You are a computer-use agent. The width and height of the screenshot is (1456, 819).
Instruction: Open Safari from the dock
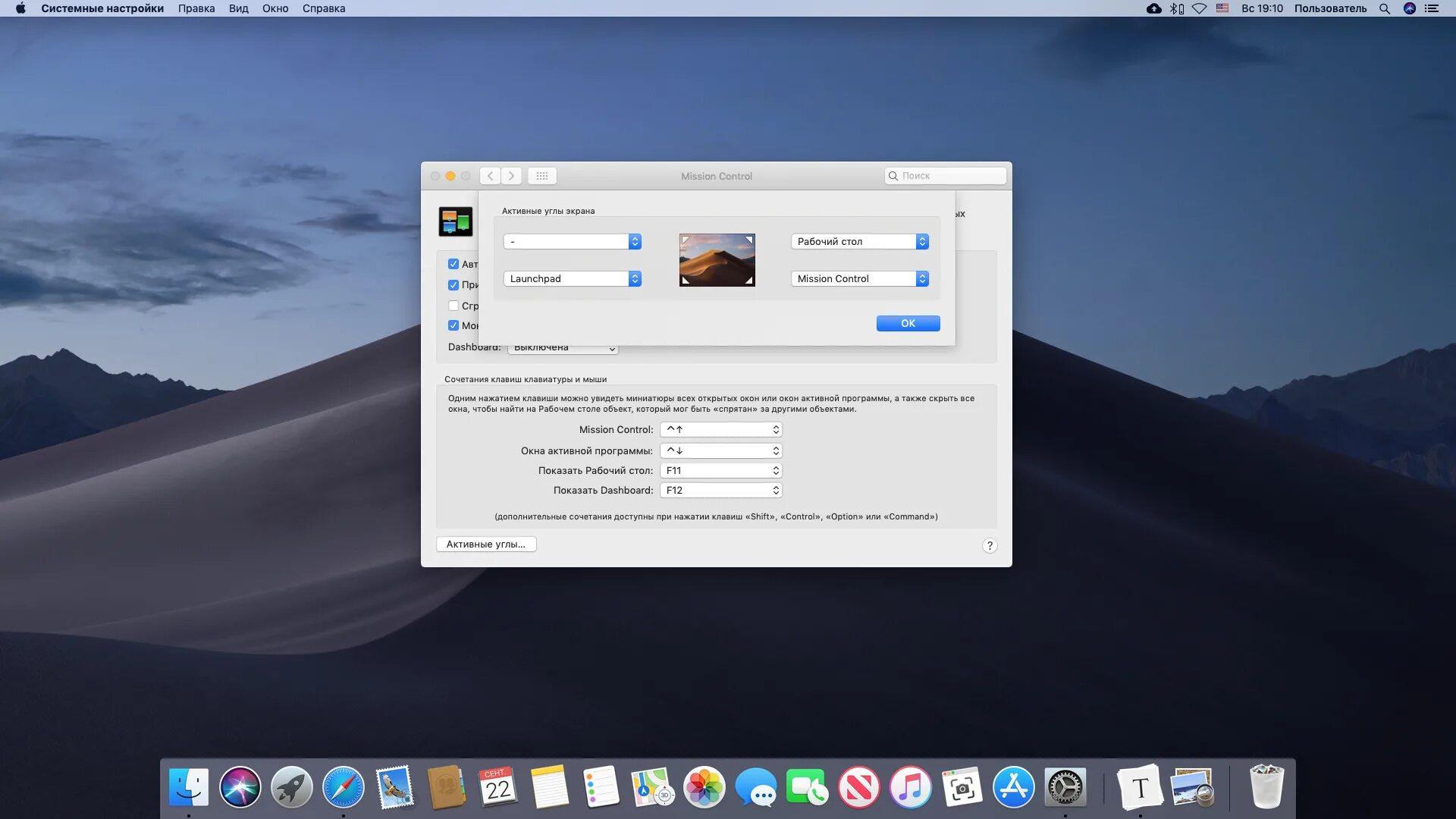pos(343,787)
